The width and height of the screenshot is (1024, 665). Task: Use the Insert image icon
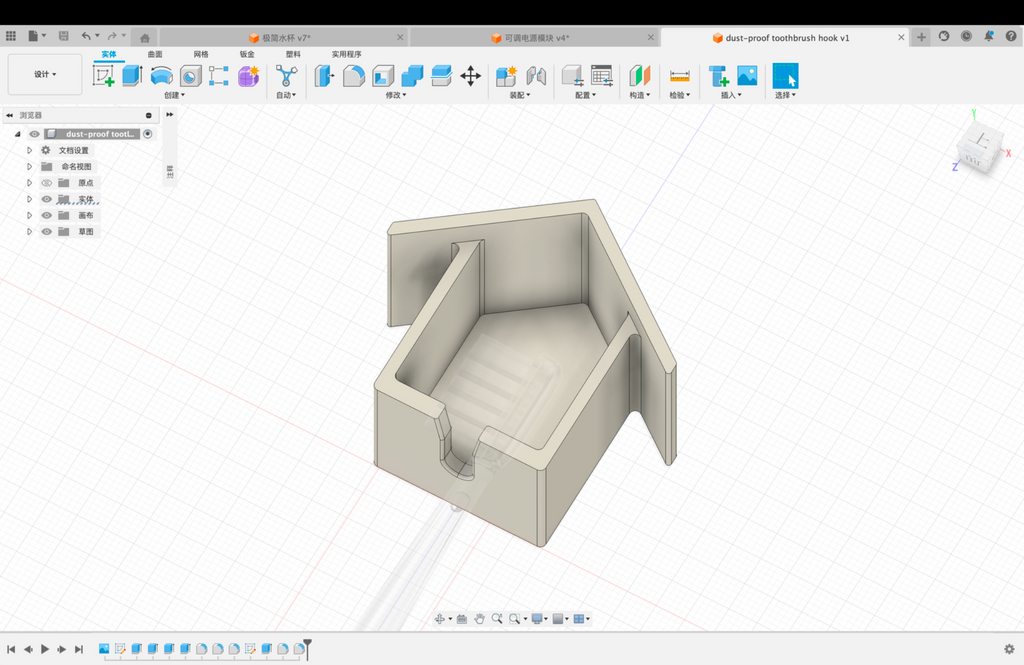[x=747, y=76]
